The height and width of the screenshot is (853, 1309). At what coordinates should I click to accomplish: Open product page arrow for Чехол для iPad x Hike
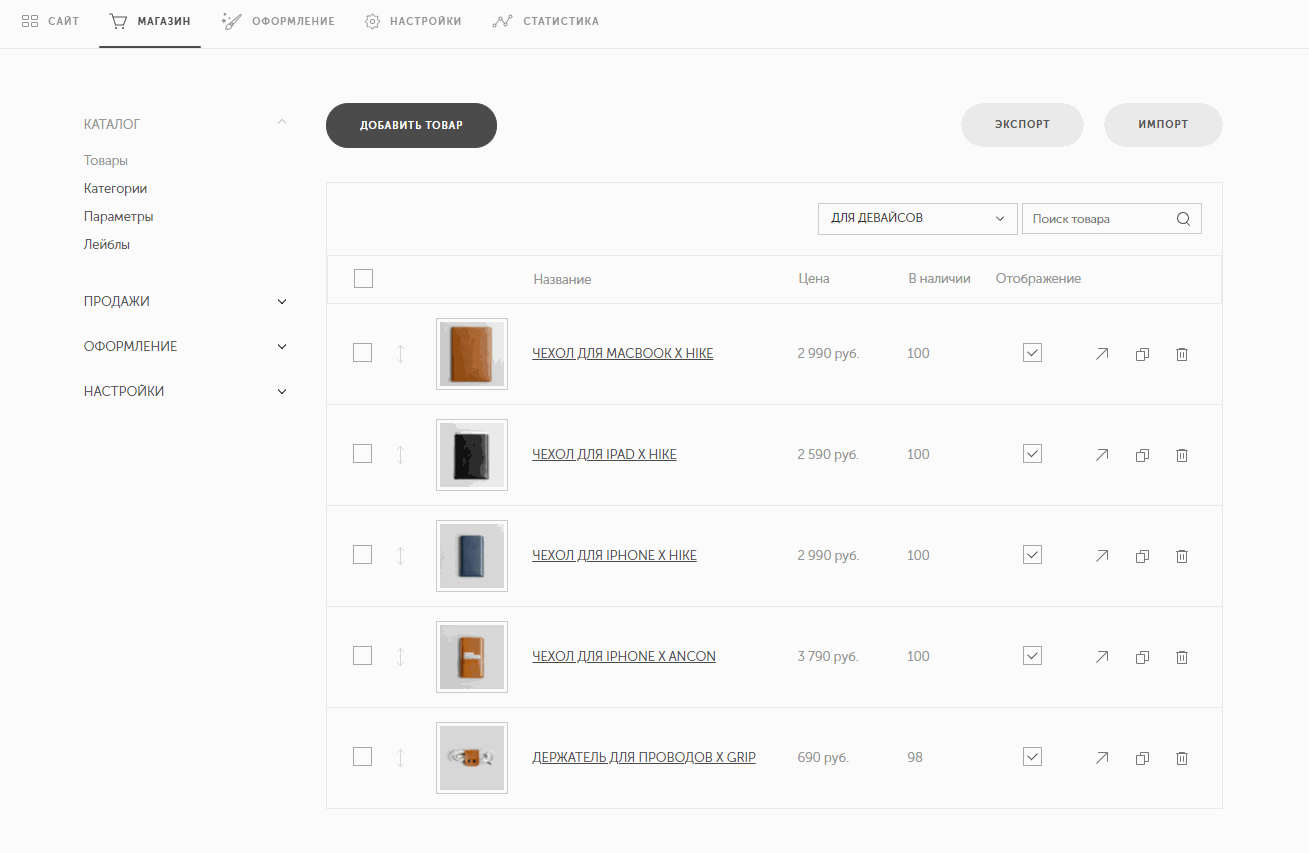tap(1102, 455)
